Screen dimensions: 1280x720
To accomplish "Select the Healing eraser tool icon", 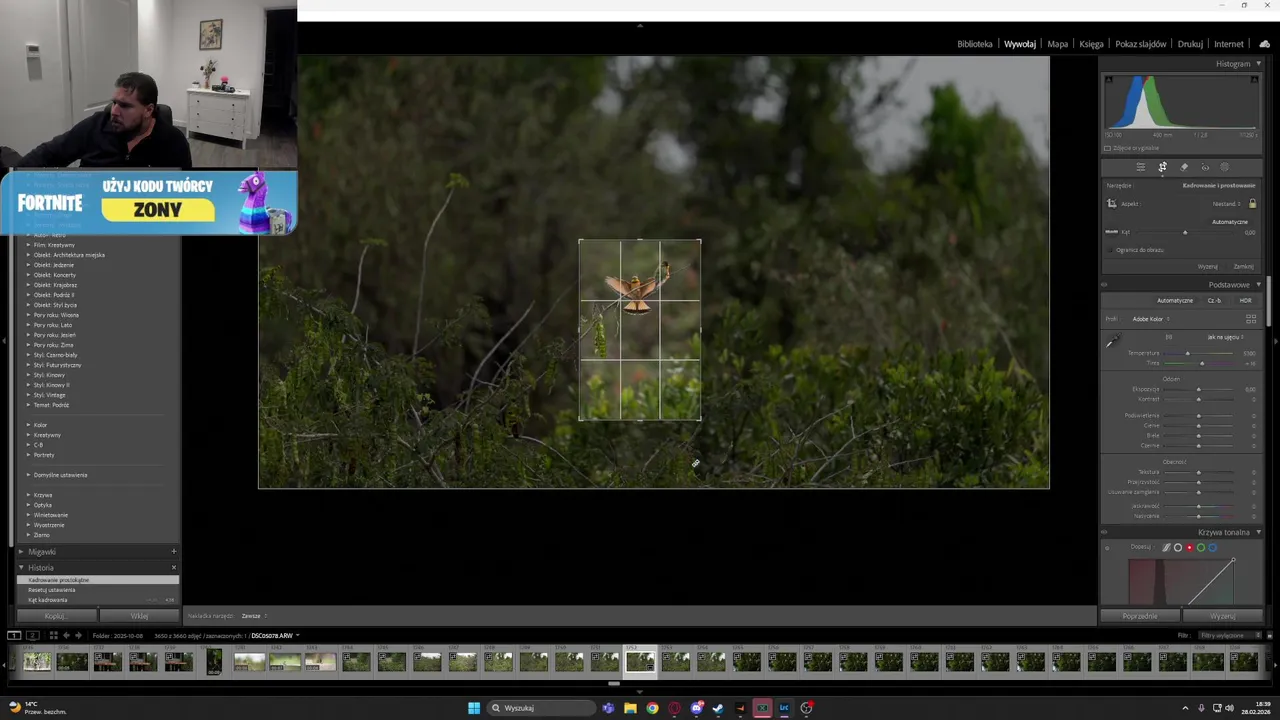I will click(x=1184, y=167).
